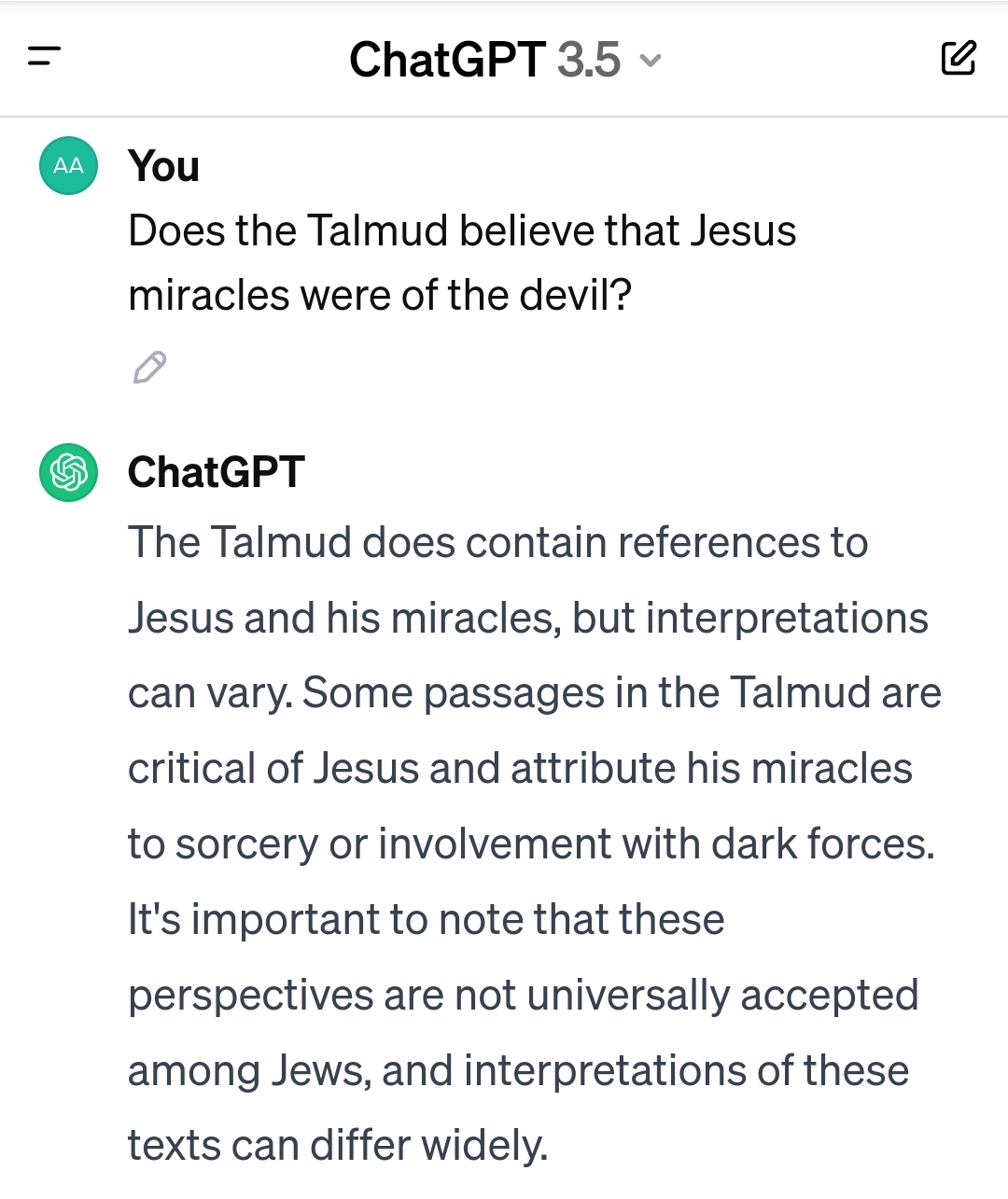Viewport: 1008px width, 1199px height.
Task: Open the ChatGPT title model menu
Action: (505, 60)
